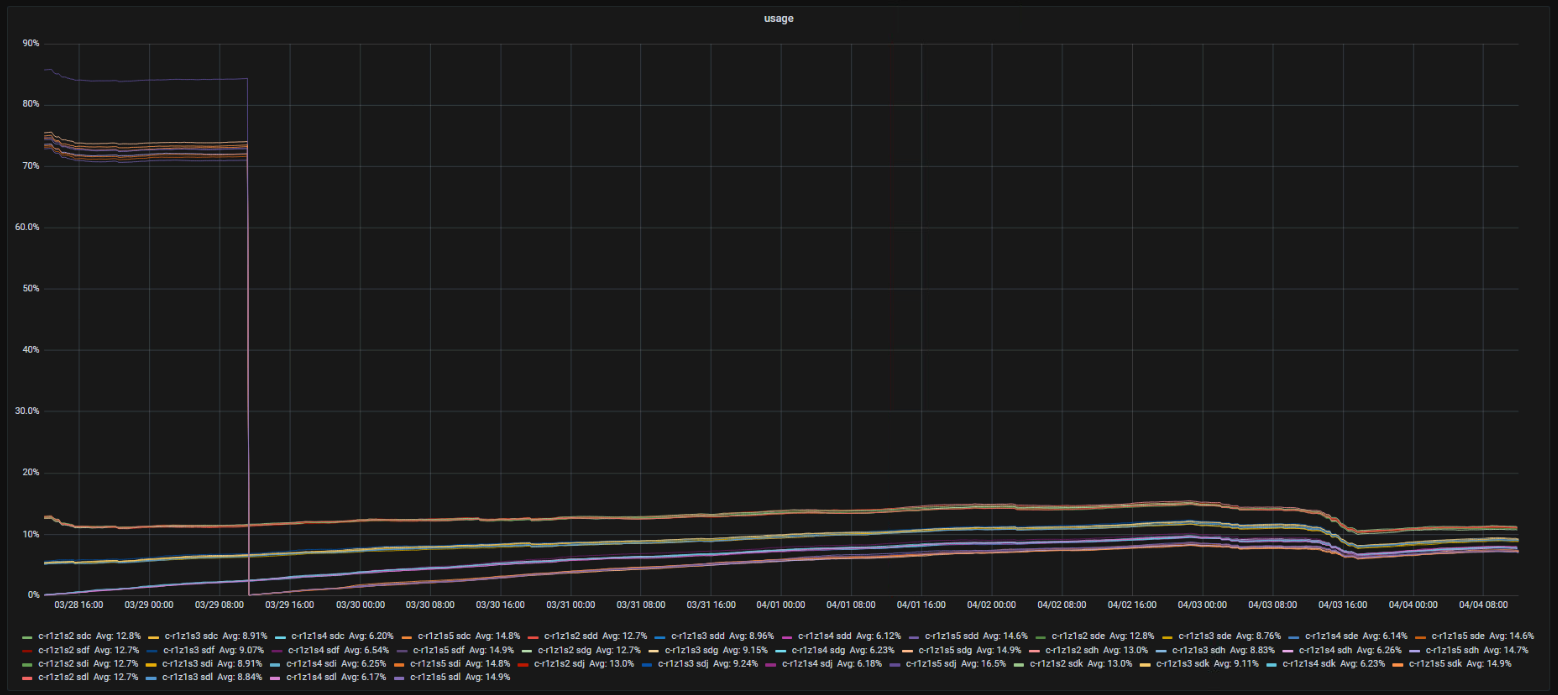The width and height of the screenshot is (1558, 695).
Task: Show only c-r1z1s2 sdd series
Action: coord(567,635)
